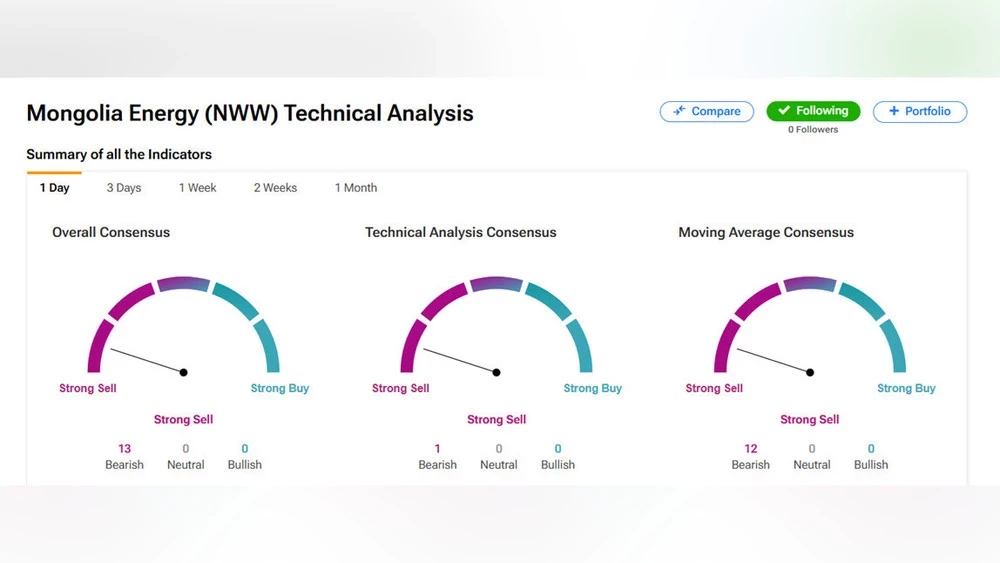The width and height of the screenshot is (1000, 563).
Task: Click the Overall Consensus gauge needle pivot
Action: 184,372
